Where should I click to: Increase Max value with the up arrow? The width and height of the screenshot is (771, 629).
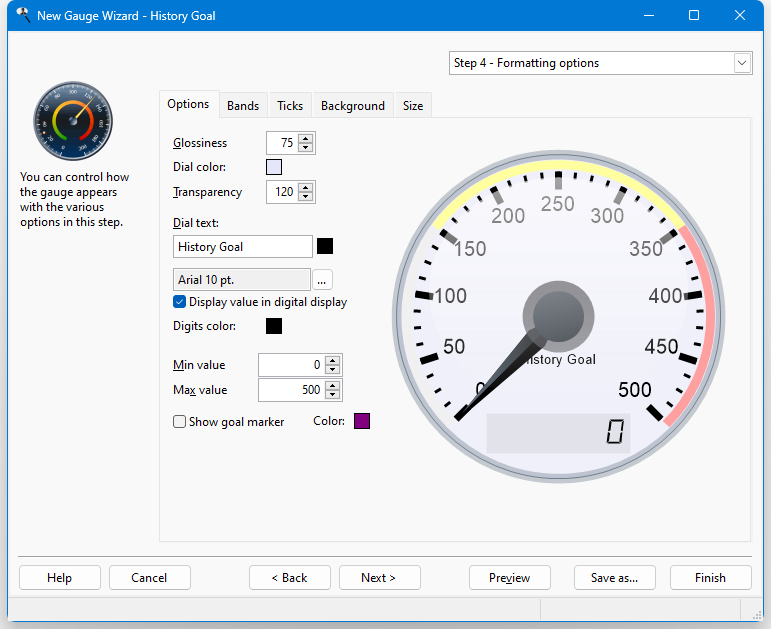coord(333,386)
